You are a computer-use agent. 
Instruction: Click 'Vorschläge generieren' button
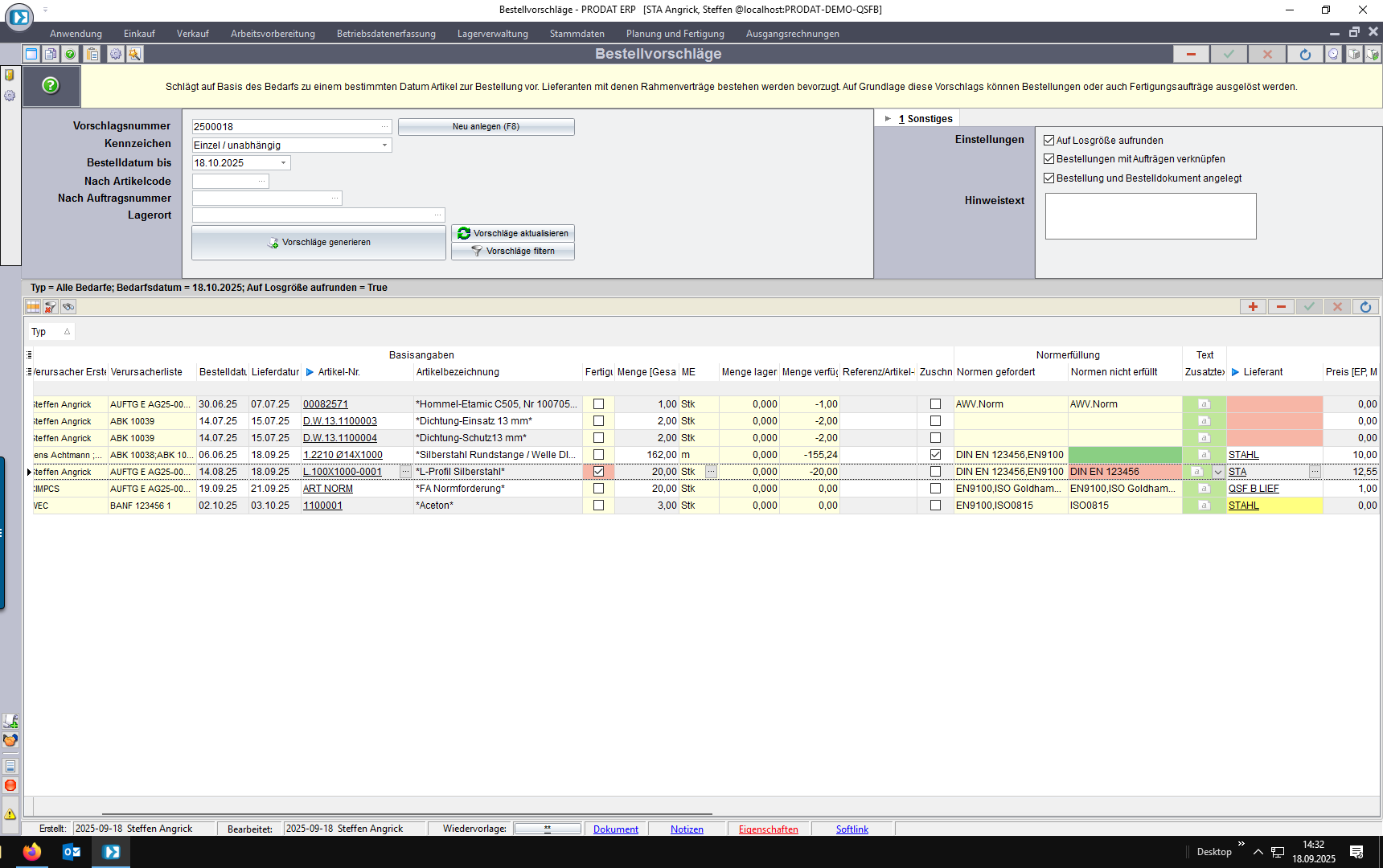pyautogui.click(x=318, y=243)
